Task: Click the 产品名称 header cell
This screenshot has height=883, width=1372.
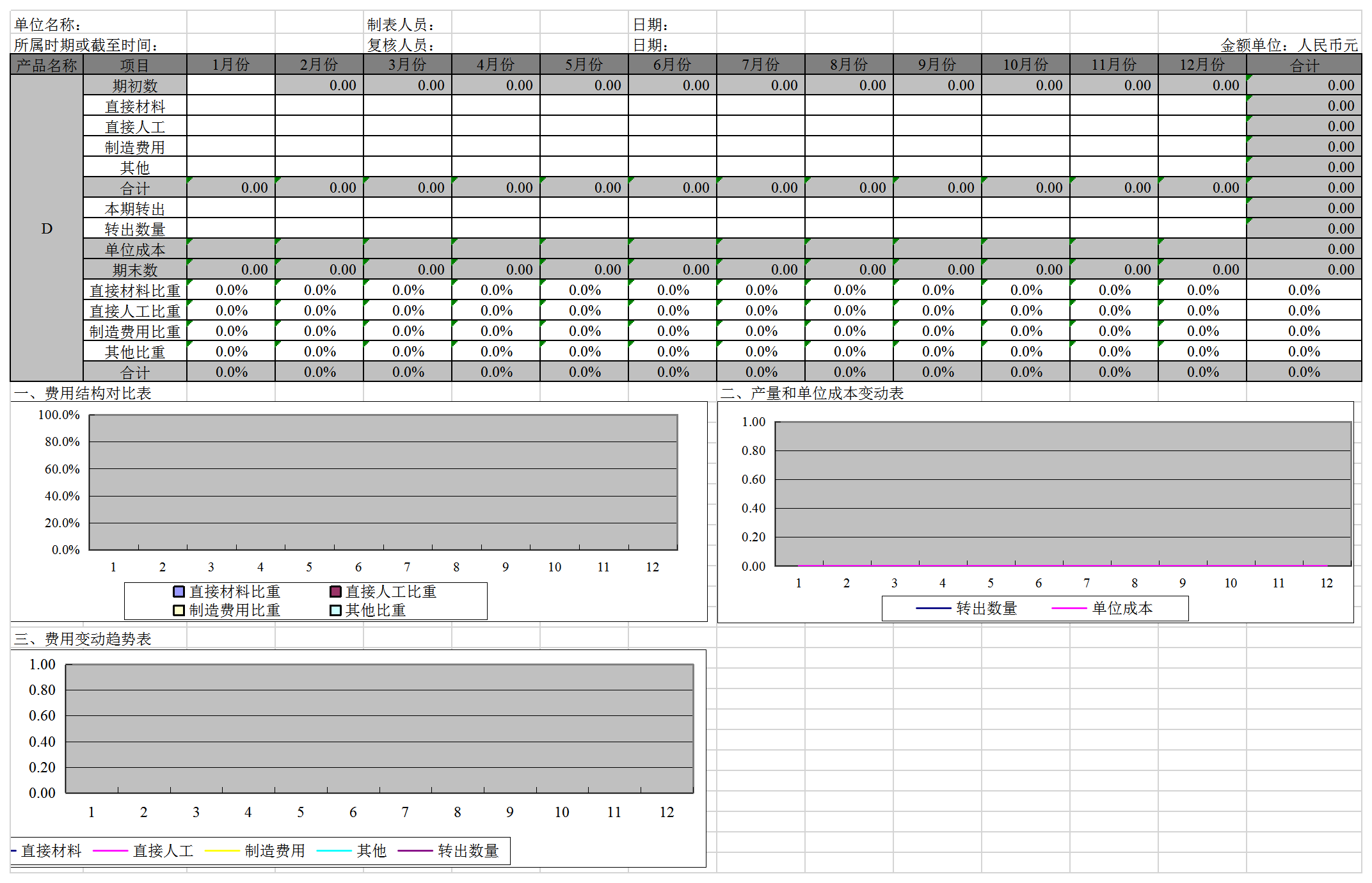Action: point(47,65)
